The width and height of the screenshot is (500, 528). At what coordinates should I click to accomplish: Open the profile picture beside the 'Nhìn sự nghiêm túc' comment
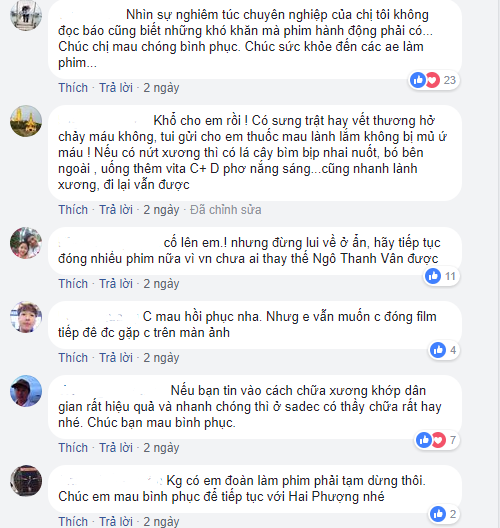26,15
